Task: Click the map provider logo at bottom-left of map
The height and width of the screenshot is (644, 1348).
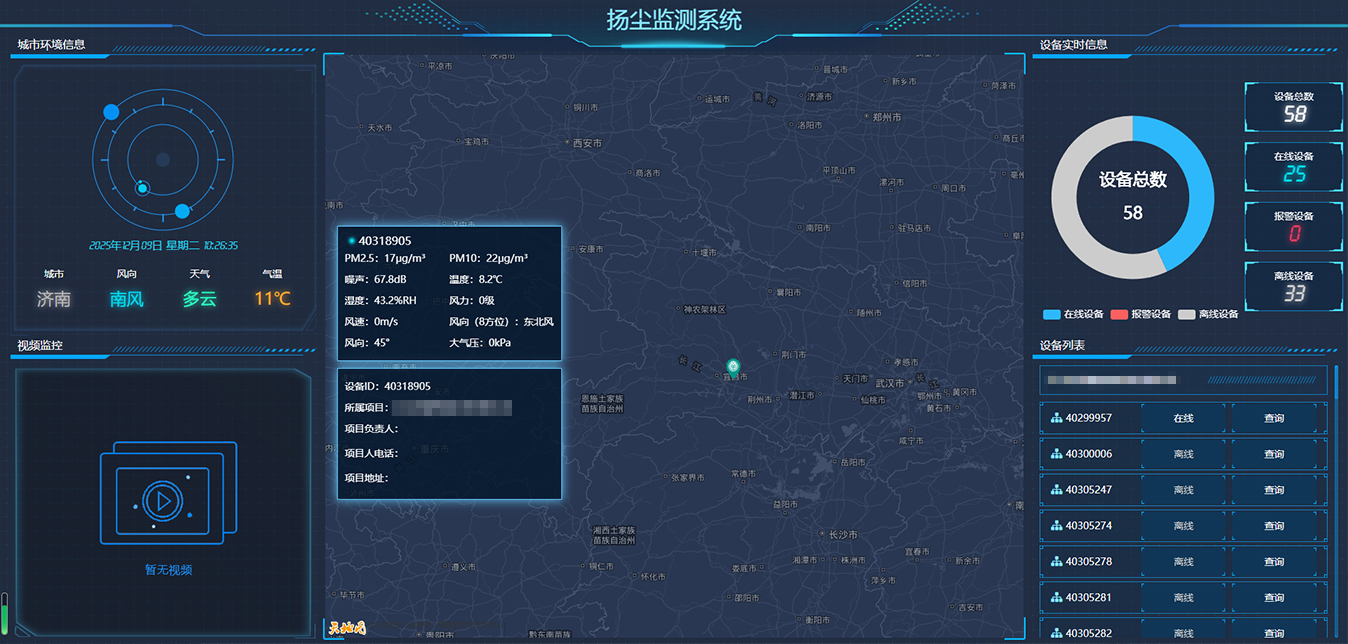Action: click(x=347, y=629)
